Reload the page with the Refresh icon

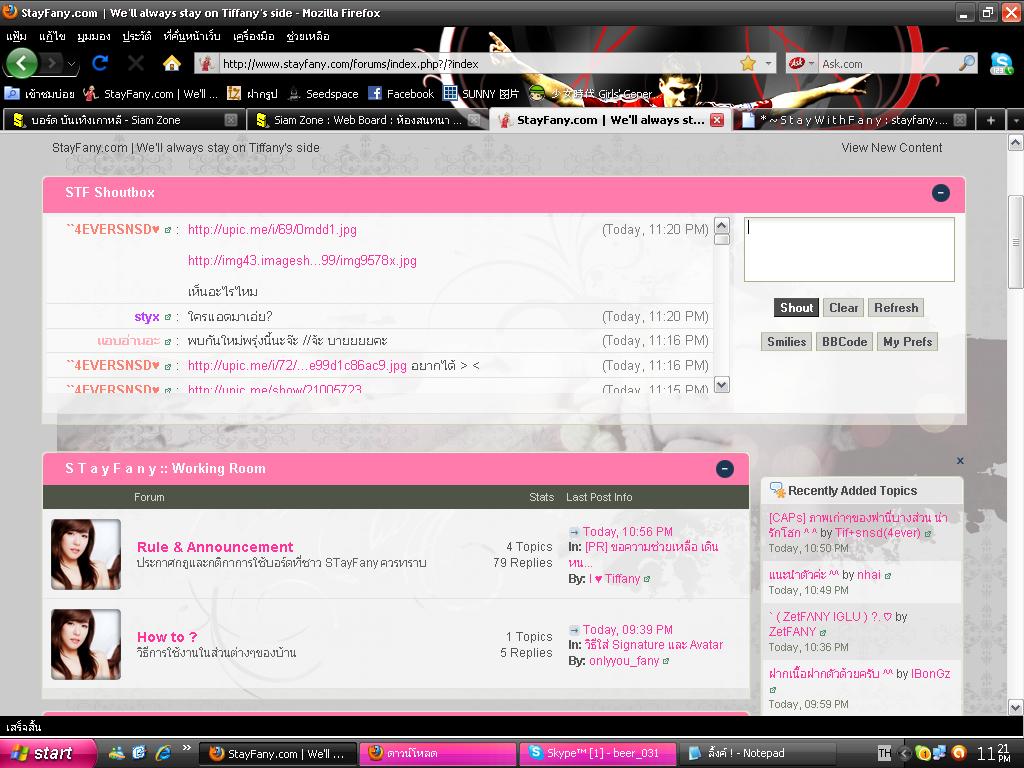click(x=100, y=63)
